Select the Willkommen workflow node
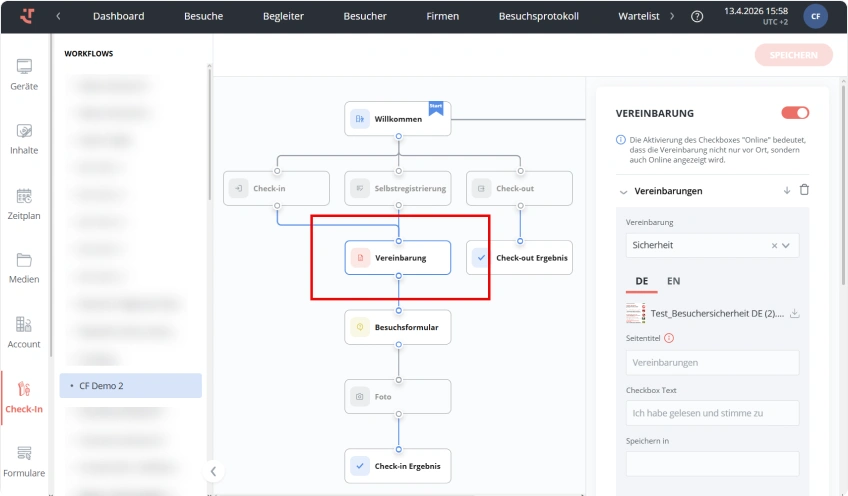 [398, 119]
